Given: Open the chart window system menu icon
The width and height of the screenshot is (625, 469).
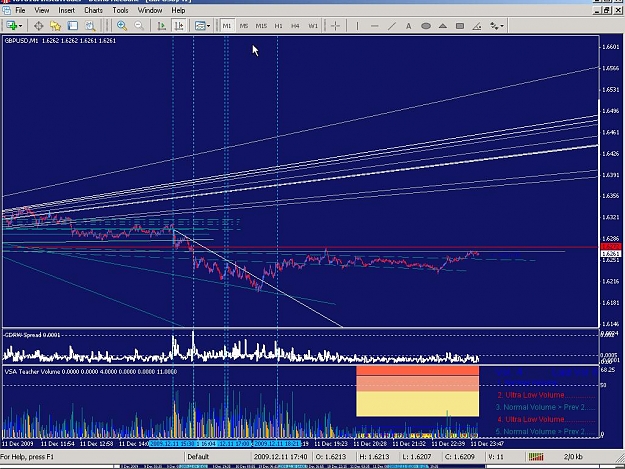Looking at the screenshot, I should tap(6, 10).
